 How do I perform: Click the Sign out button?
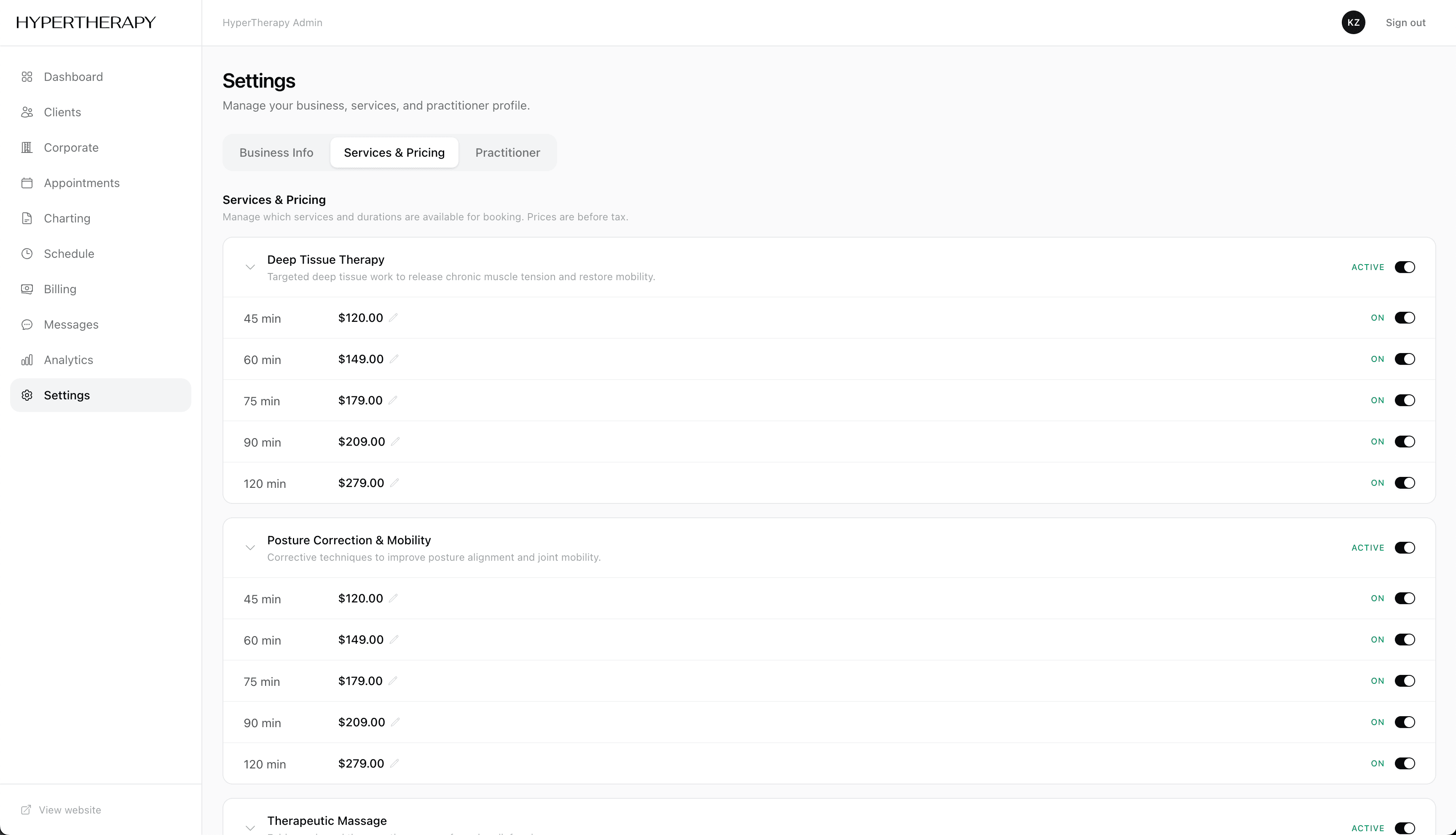[1405, 22]
